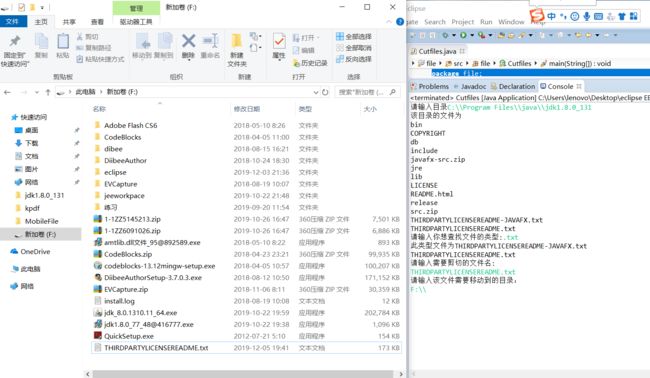Click the New folder icon
The width and height of the screenshot is (650, 378).
click(237, 41)
